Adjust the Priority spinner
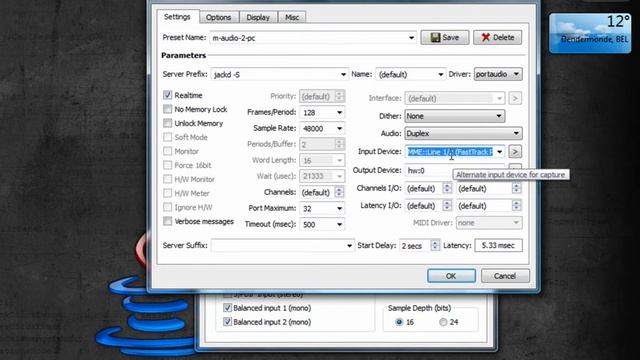The height and width of the screenshot is (360, 640). click(x=339, y=96)
